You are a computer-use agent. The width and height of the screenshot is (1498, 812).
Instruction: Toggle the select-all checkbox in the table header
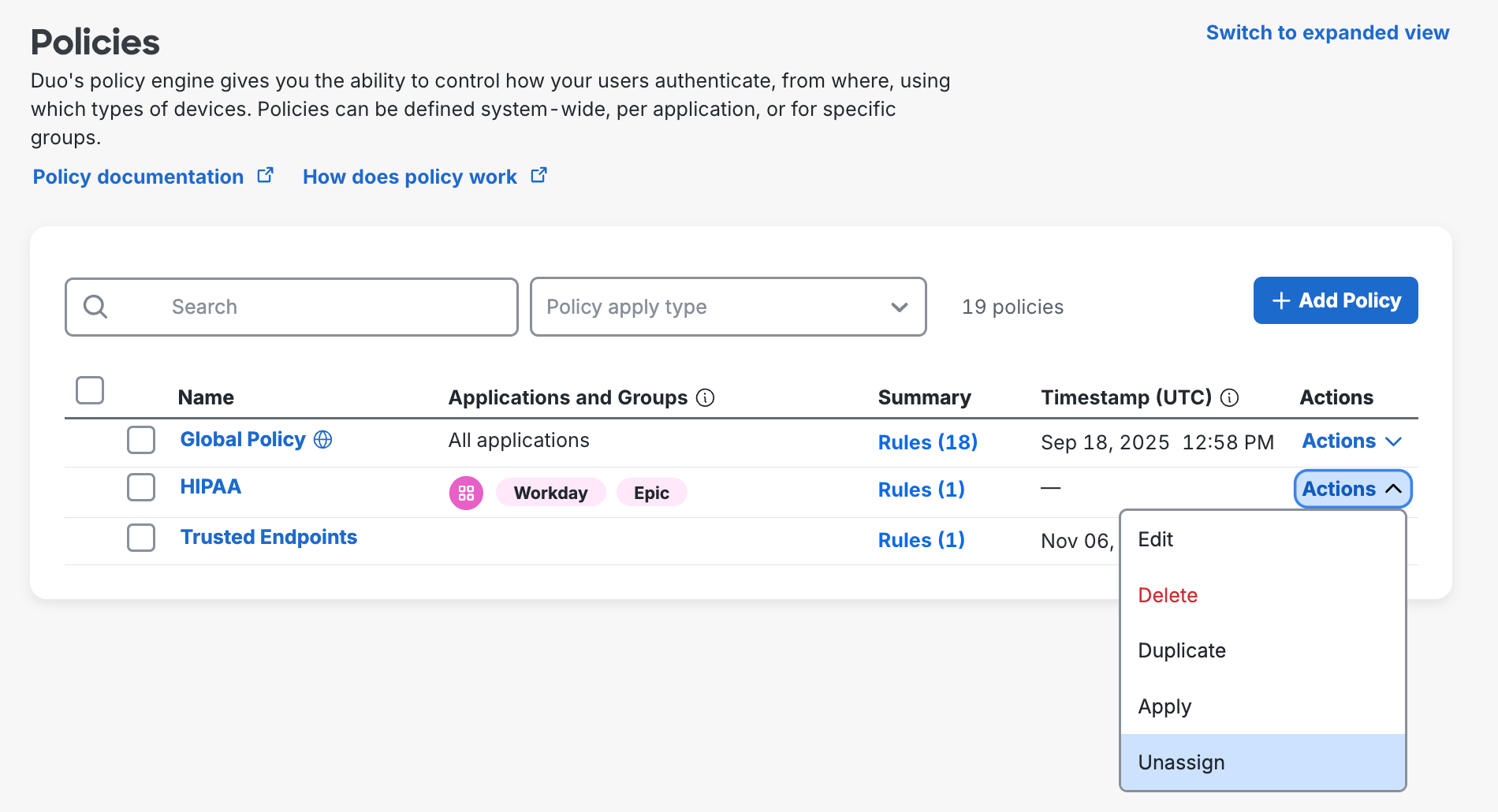pos(89,389)
